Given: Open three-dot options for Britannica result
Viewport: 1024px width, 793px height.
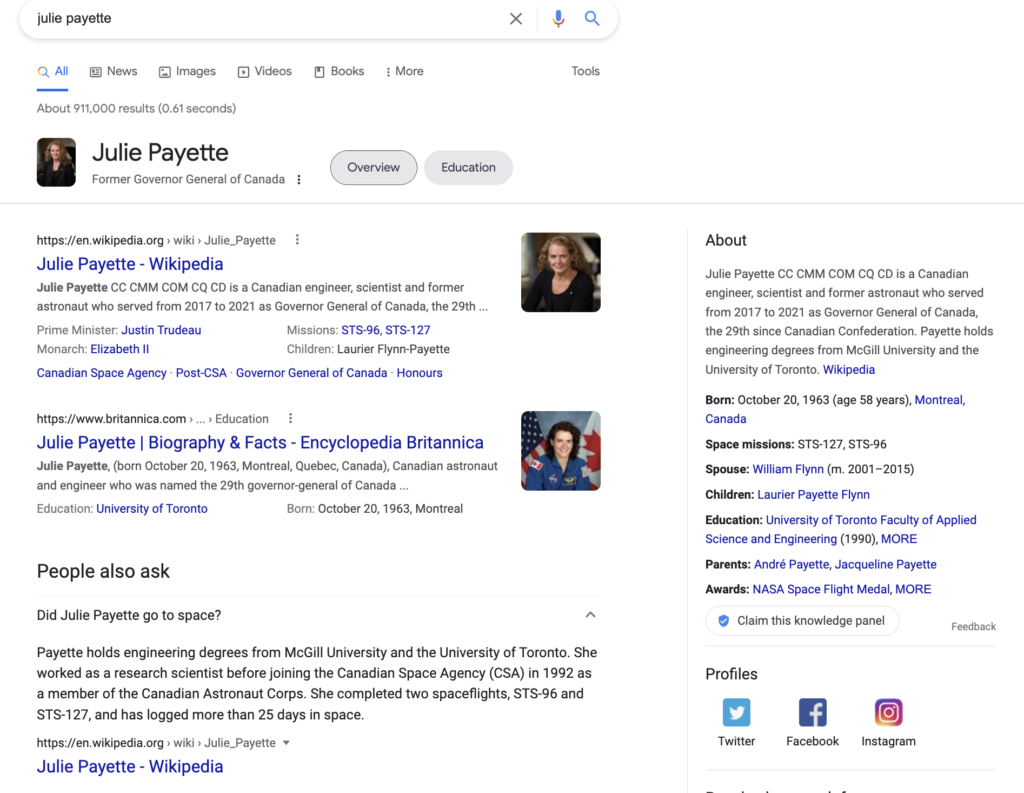Looking at the screenshot, I should (x=291, y=418).
